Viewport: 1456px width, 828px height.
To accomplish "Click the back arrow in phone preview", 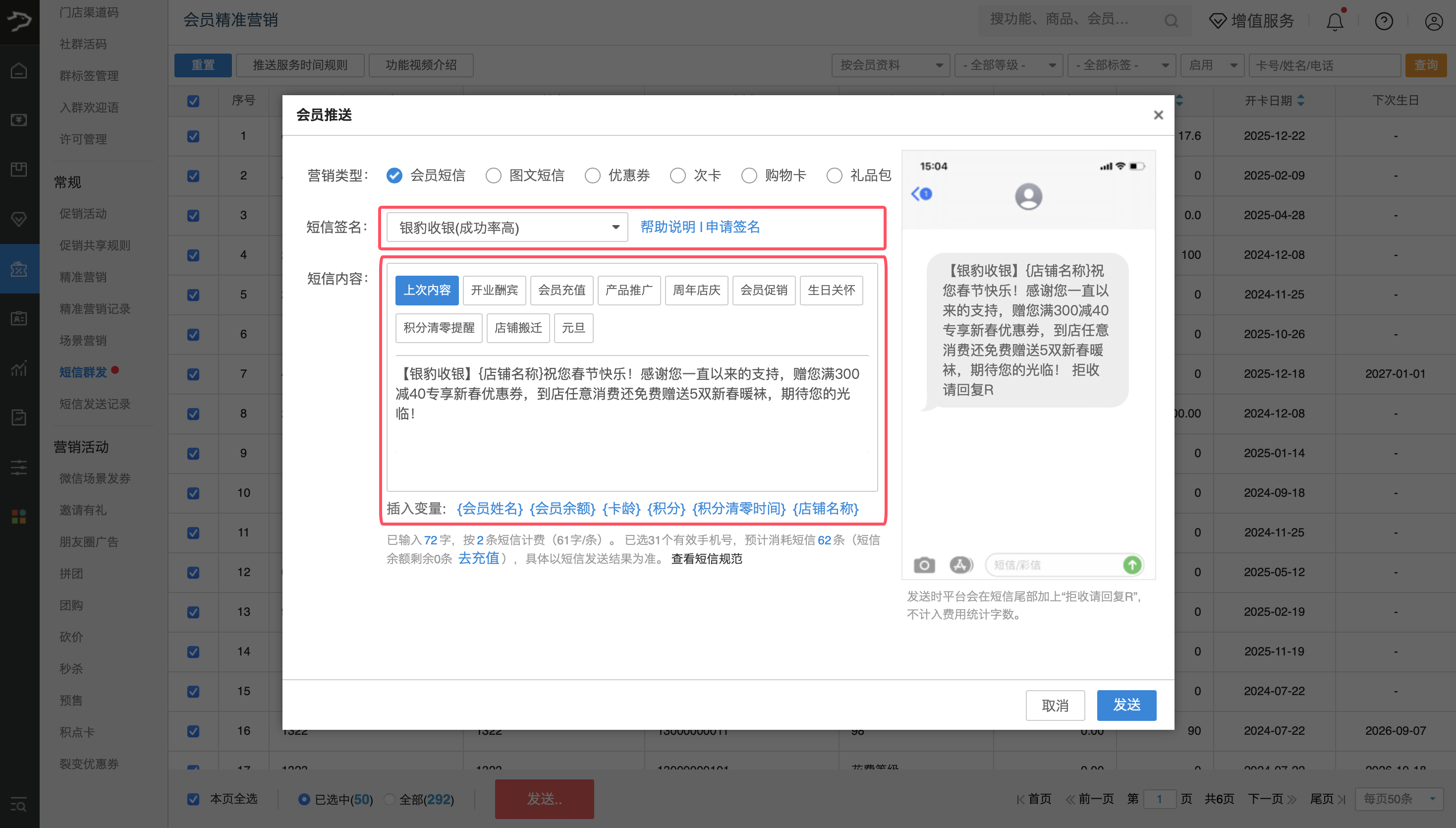I will click(x=916, y=194).
